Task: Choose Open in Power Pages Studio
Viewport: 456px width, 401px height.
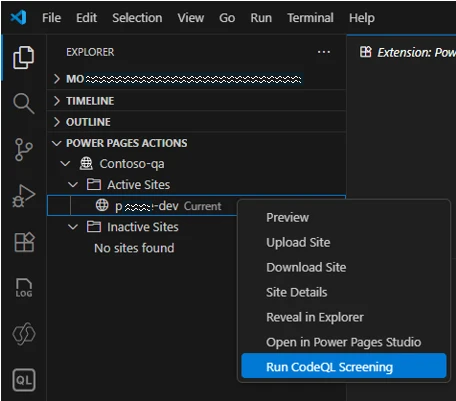Action: point(344,342)
